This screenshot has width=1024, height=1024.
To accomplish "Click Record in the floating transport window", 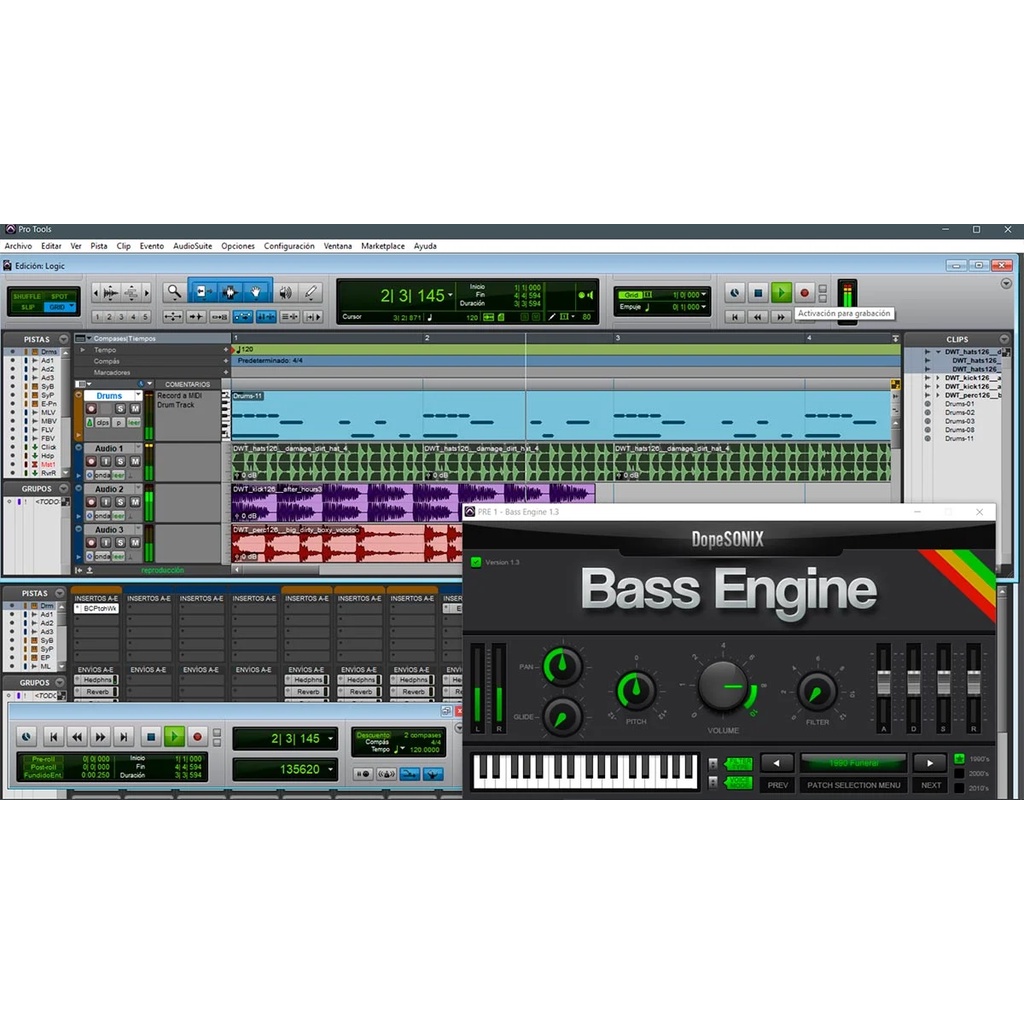I will (x=197, y=737).
